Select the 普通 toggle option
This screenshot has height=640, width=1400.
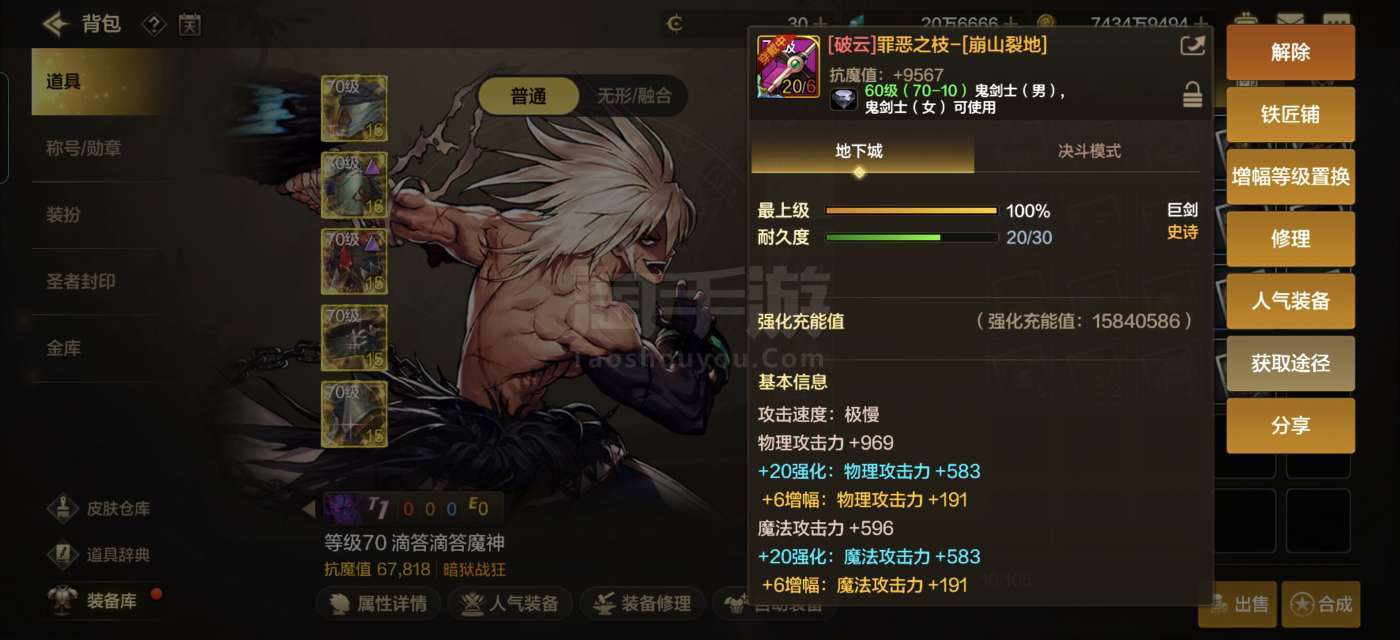529,96
